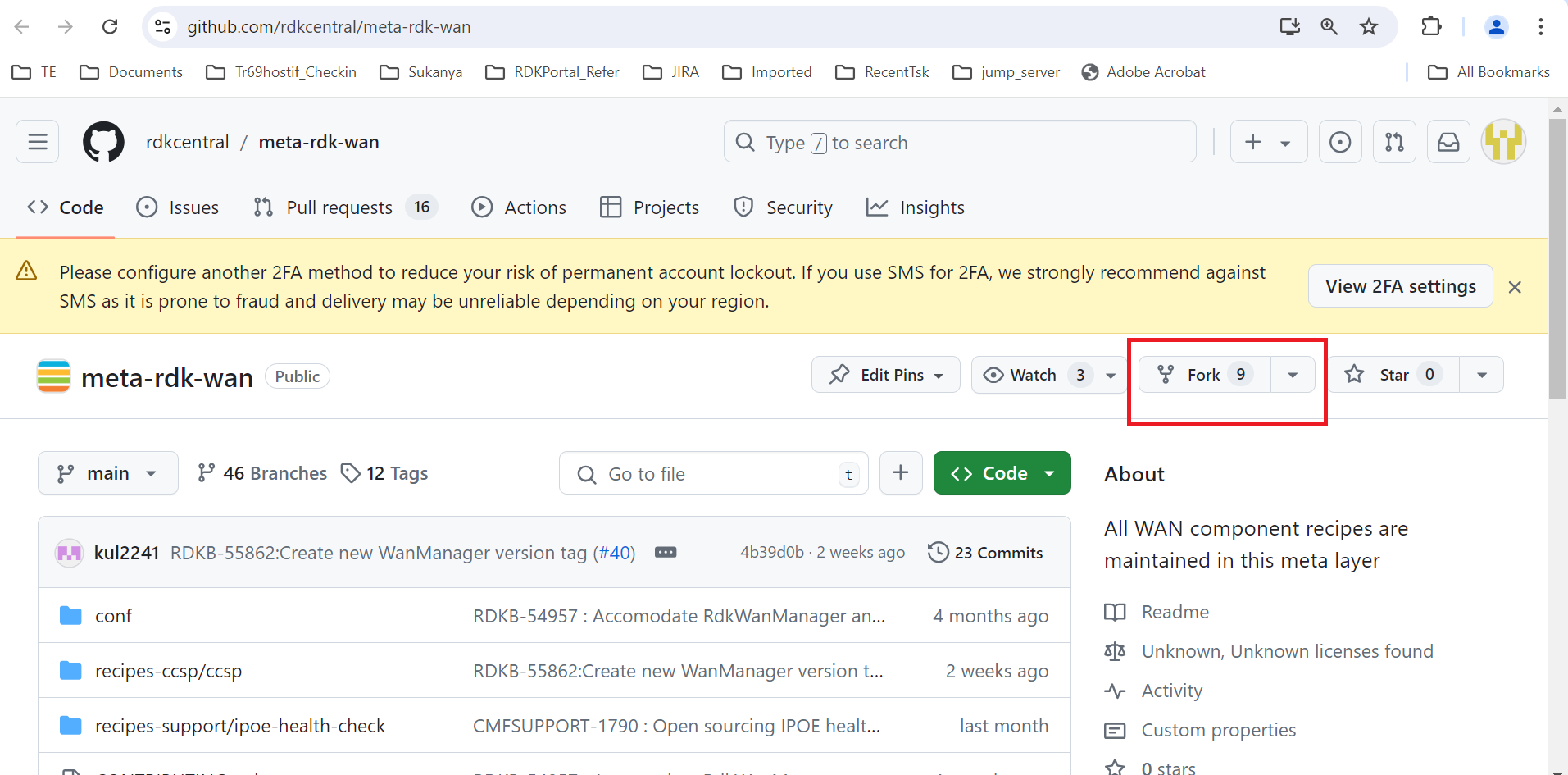1568x775 pixels.
Task: Open meta-rdk-wan repository breadcrumb link
Action: tap(319, 142)
